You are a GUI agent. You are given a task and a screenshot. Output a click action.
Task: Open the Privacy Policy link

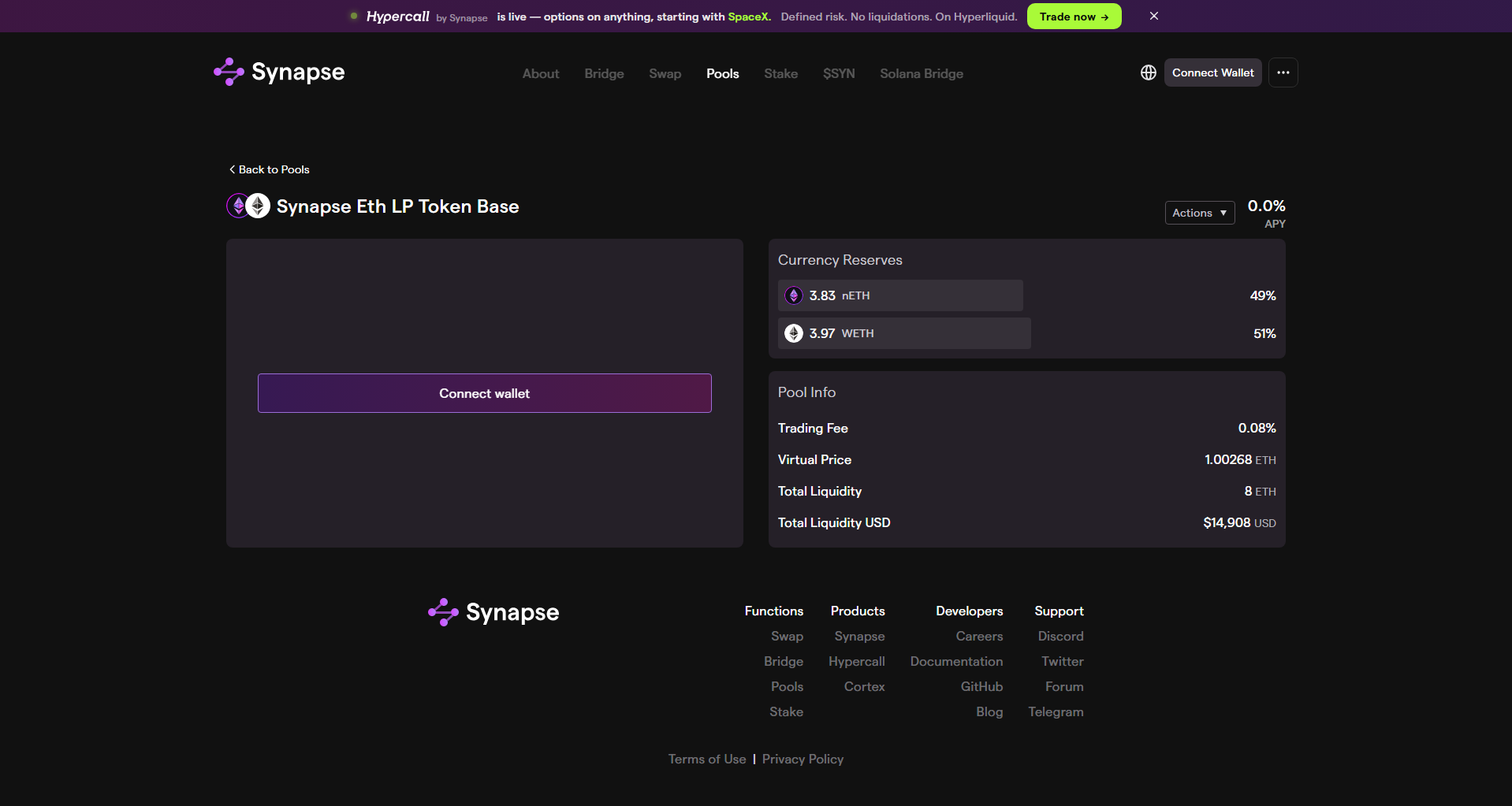[x=803, y=759]
